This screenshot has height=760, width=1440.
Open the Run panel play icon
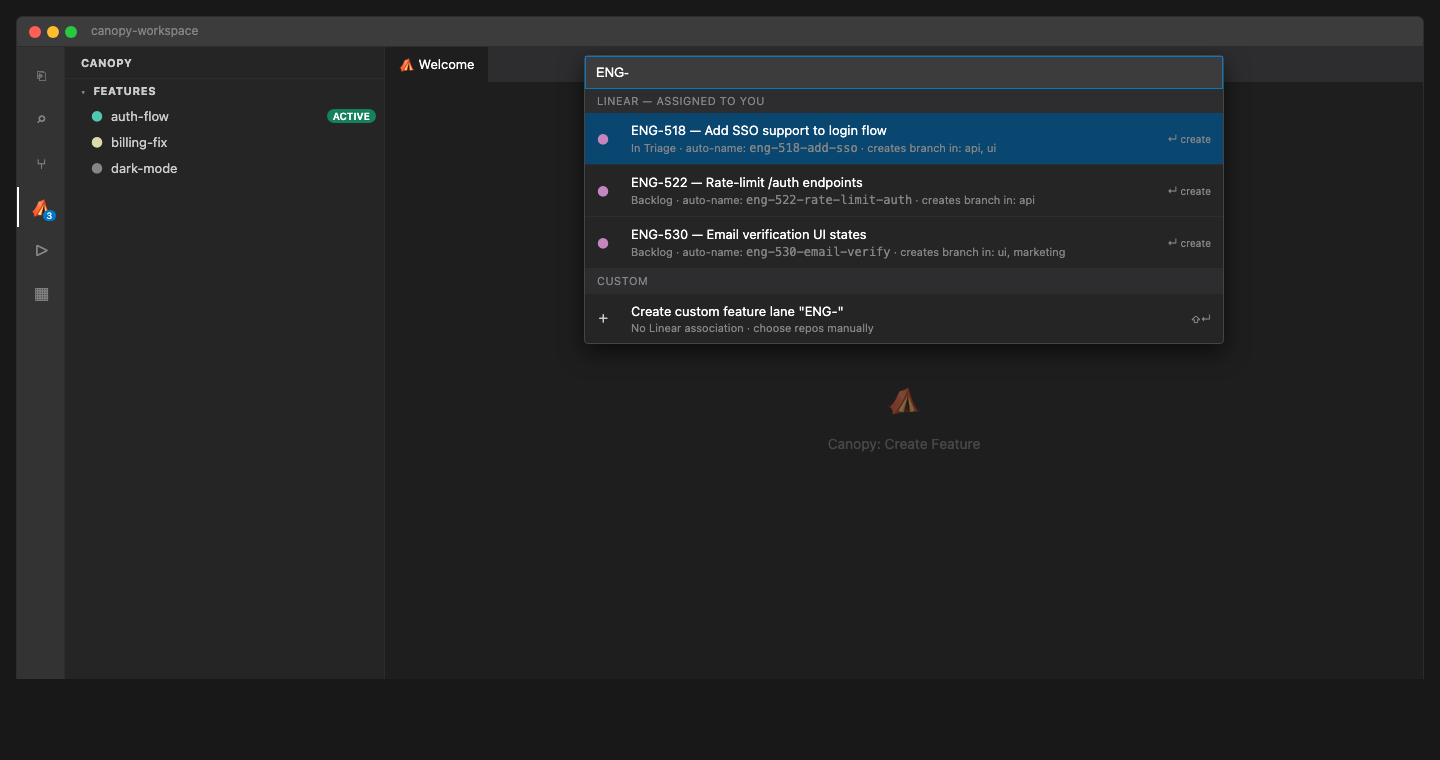coord(40,250)
